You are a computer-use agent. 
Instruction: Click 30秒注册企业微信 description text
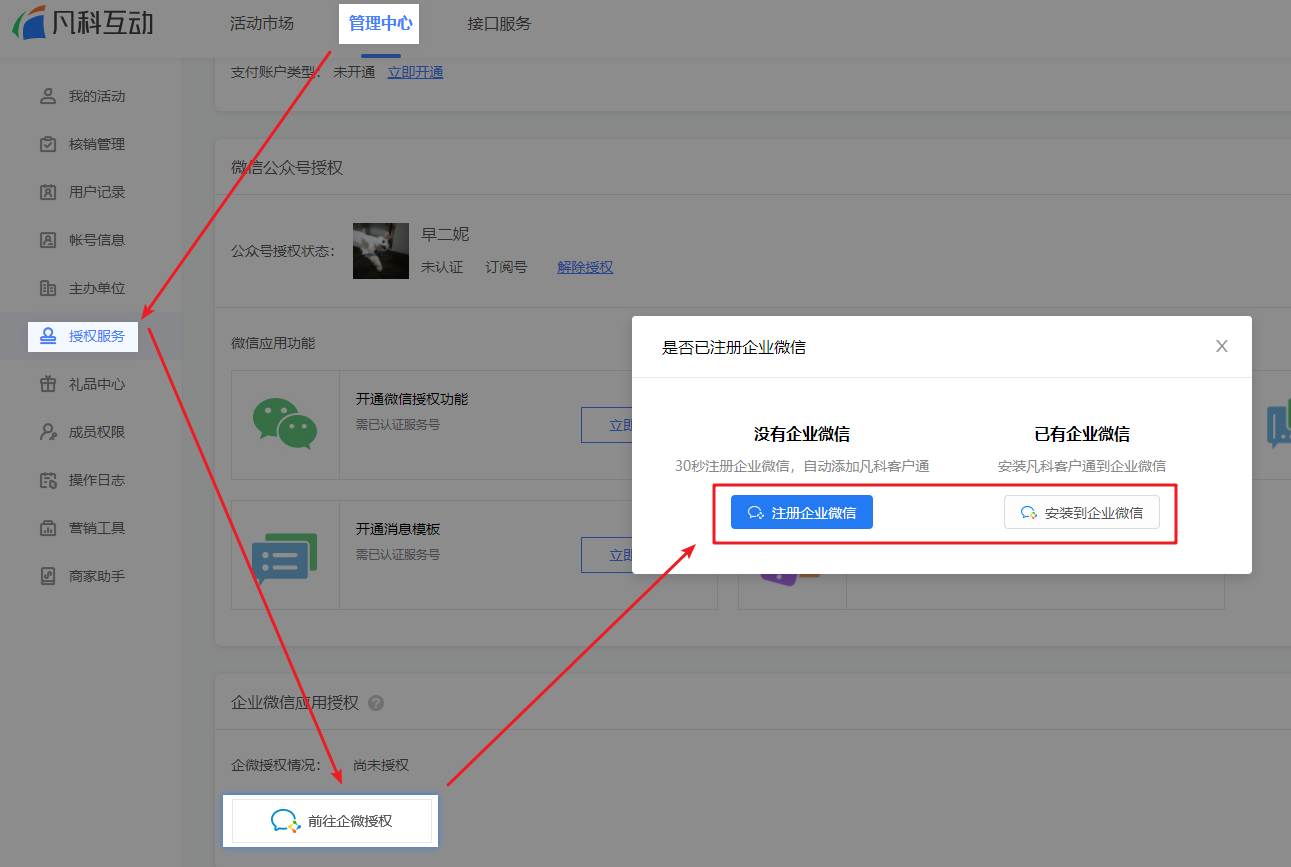pyautogui.click(x=802, y=466)
